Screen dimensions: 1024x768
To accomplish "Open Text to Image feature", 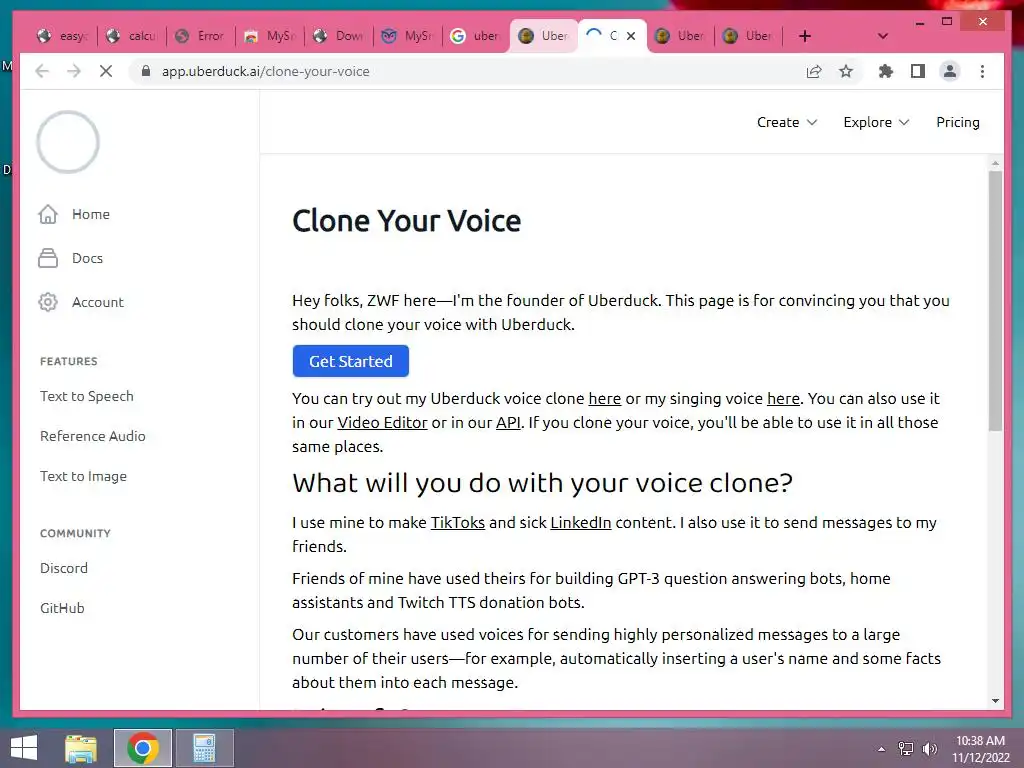I will tap(84, 476).
